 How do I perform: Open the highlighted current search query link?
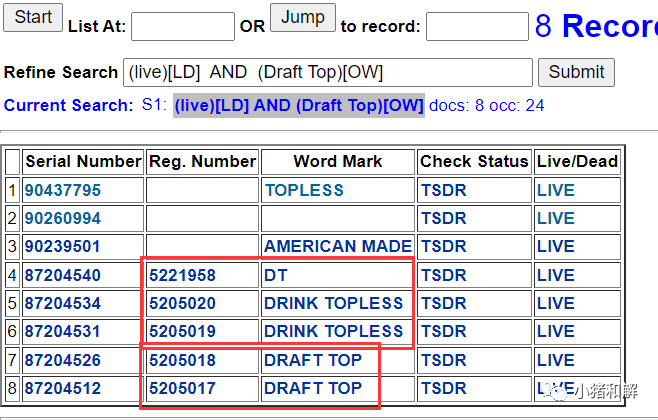[299, 105]
